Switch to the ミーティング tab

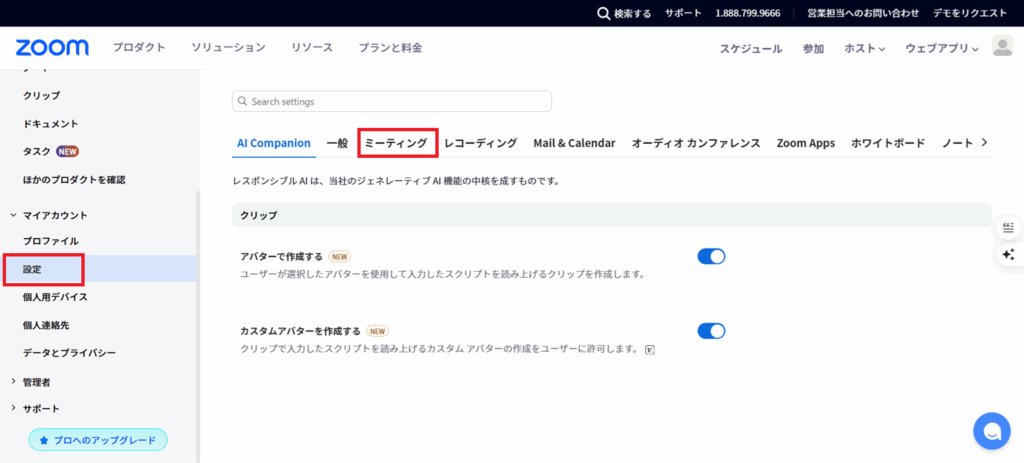397,143
